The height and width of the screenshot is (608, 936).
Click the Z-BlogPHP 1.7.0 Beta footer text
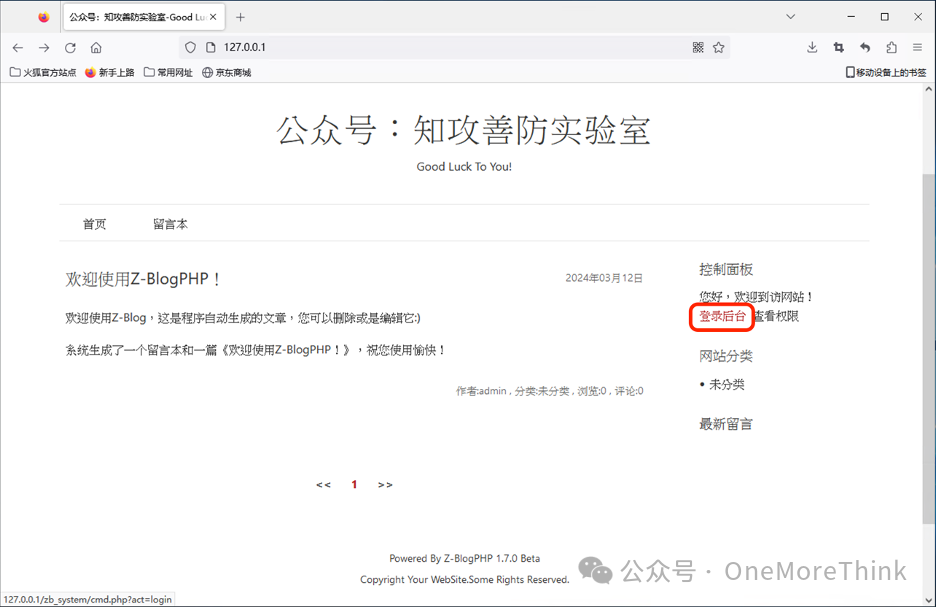[492, 558]
